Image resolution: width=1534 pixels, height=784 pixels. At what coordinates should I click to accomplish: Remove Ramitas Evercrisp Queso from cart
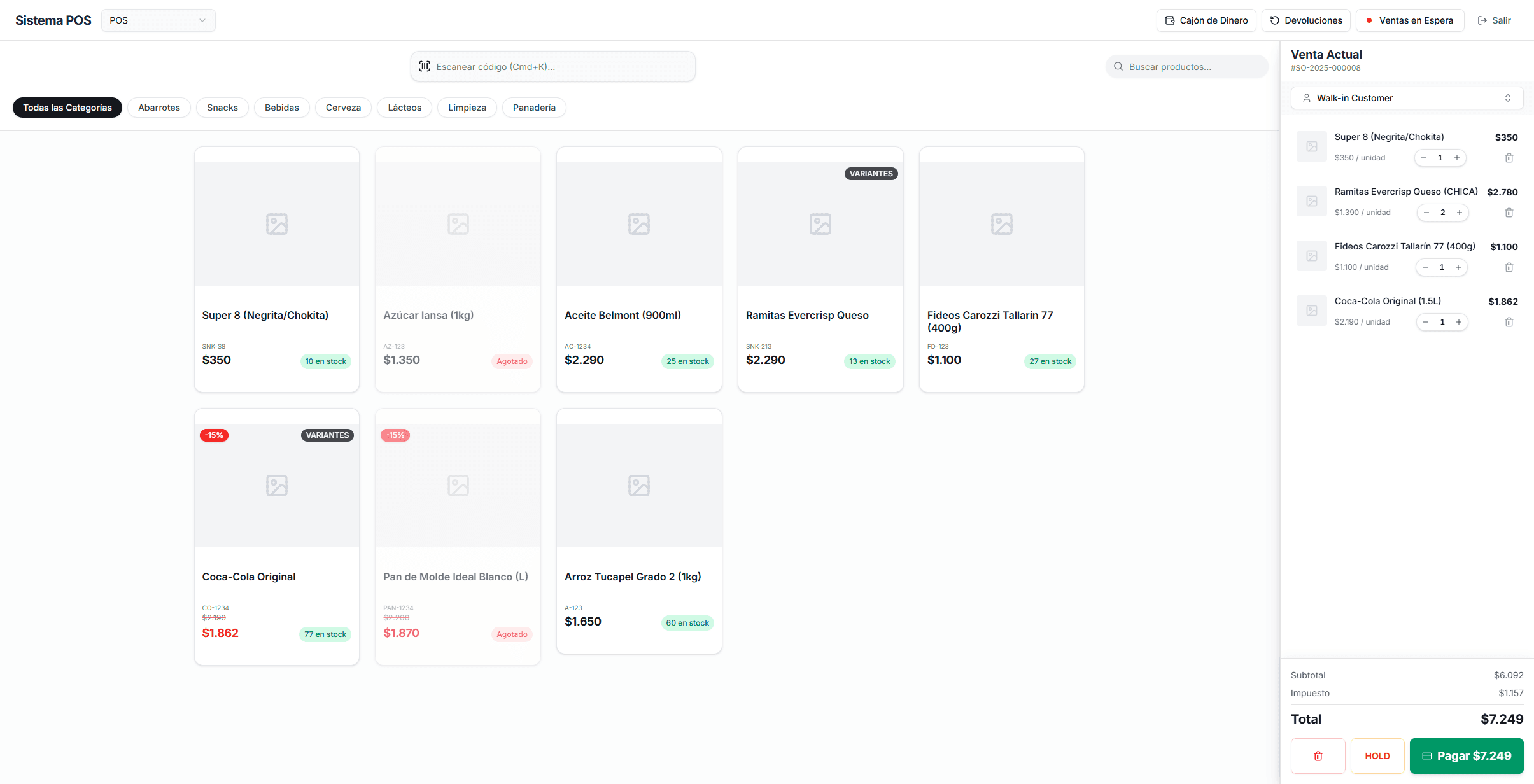(x=1509, y=213)
